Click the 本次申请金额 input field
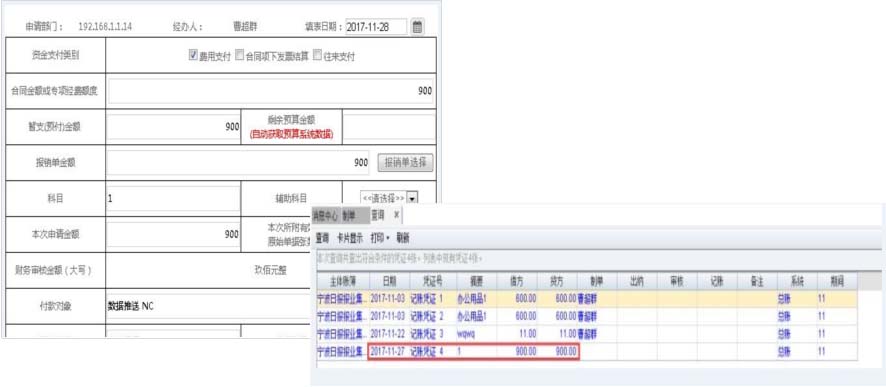886x387 pixels. [173, 234]
